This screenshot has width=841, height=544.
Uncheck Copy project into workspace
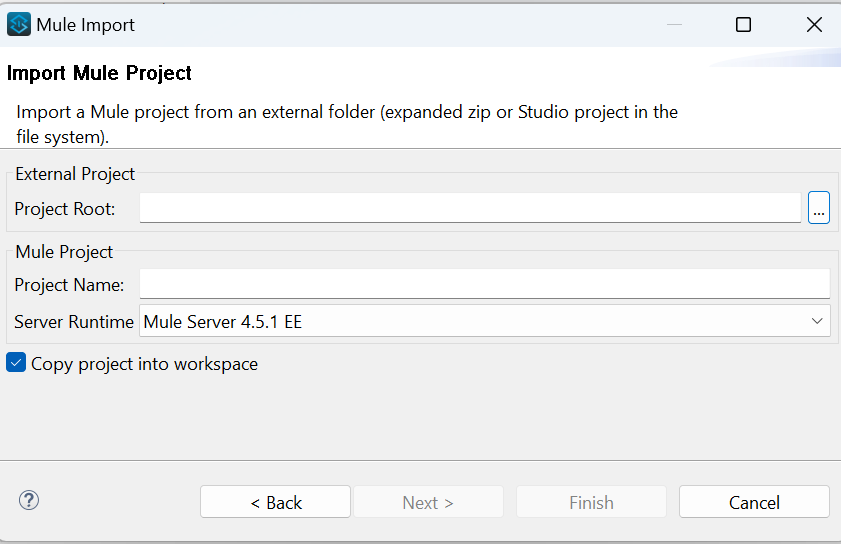point(16,363)
